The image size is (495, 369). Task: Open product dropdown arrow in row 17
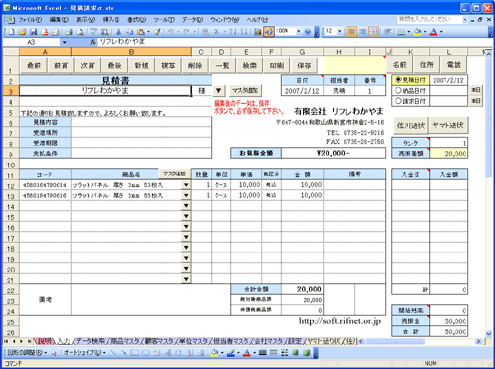[186, 237]
